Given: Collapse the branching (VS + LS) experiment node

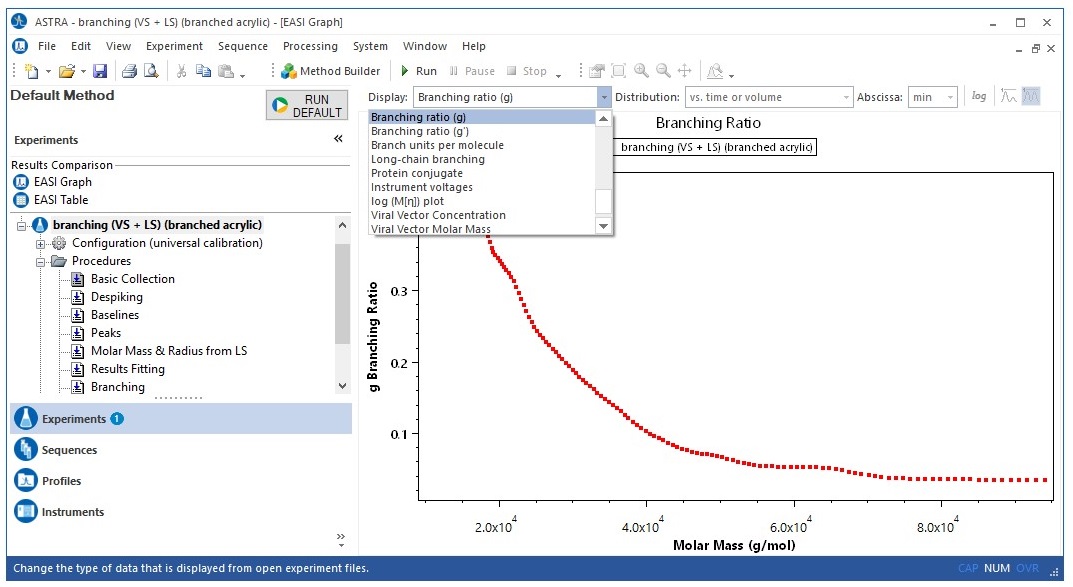Looking at the screenshot, I should tap(21, 225).
